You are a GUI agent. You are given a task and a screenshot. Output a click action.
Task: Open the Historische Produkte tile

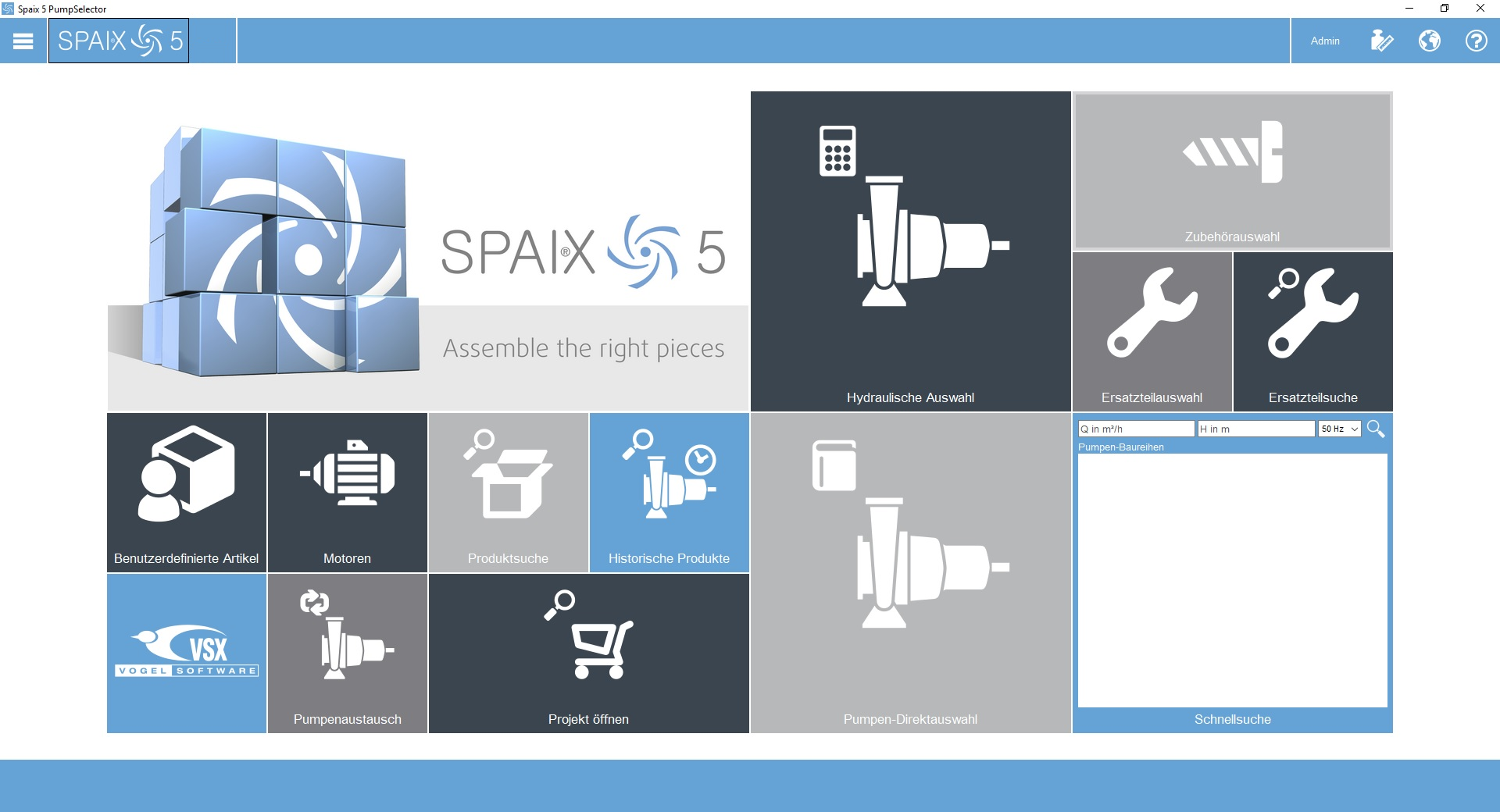coord(669,493)
